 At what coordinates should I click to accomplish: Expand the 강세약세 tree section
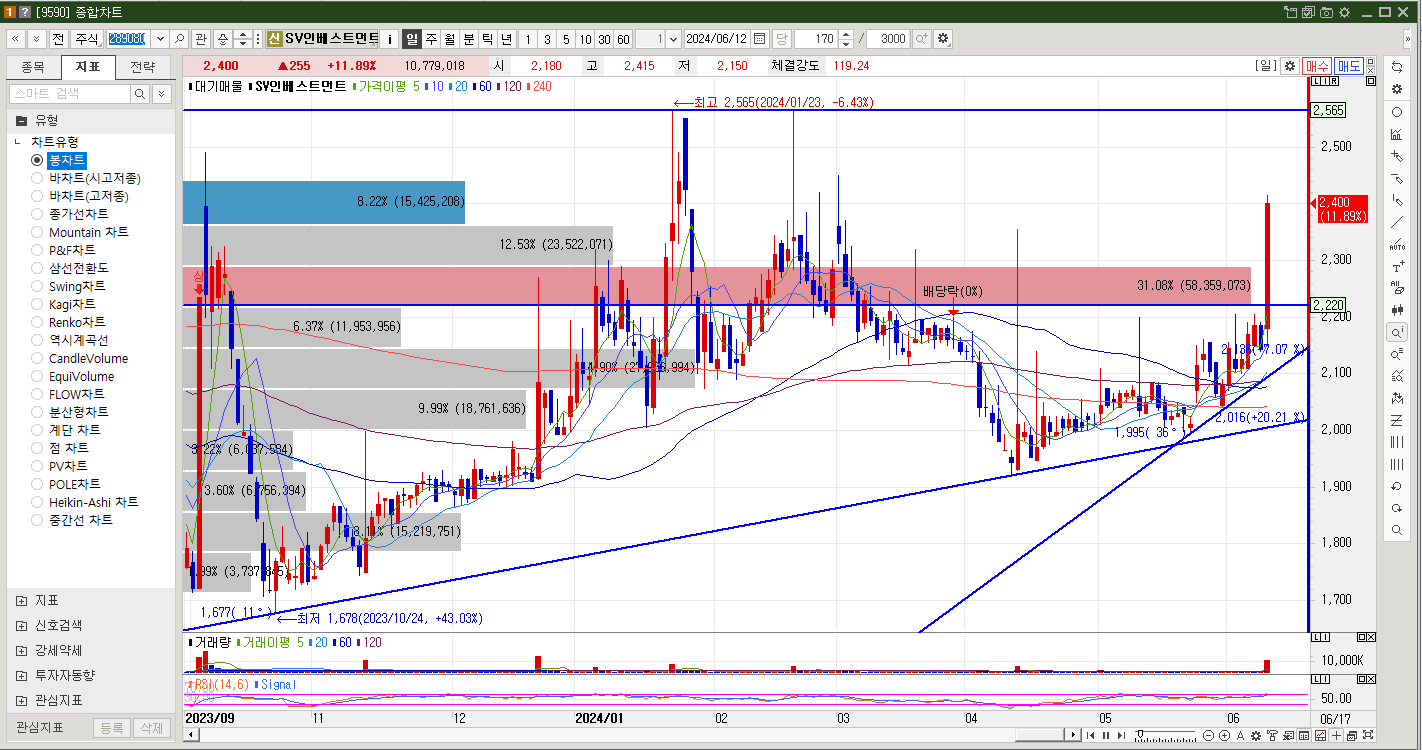point(21,651)
